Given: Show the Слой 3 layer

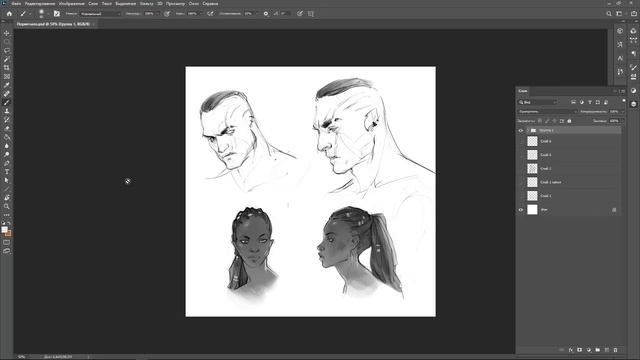Looking at the screenshot, I should (x=521, y=155).
